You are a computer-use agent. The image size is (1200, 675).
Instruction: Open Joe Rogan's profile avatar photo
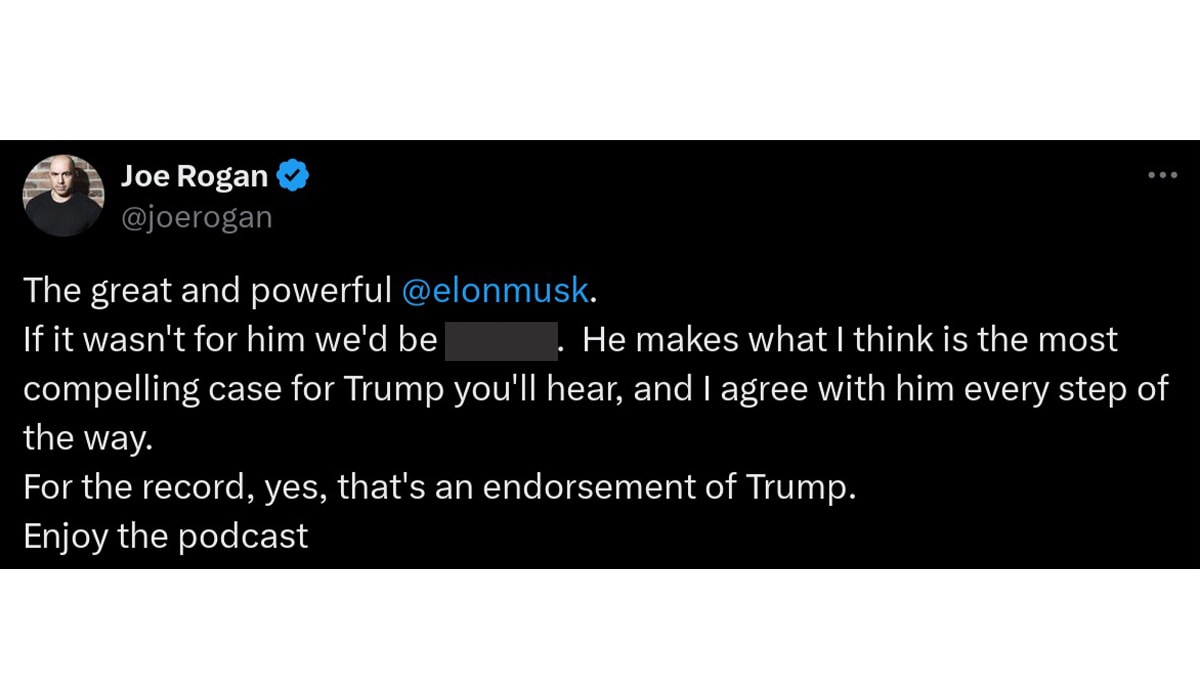point(64,195)
